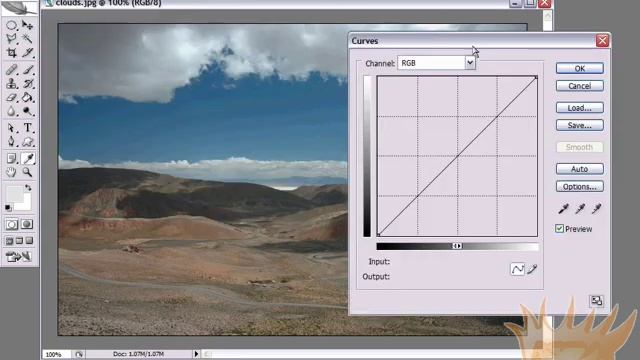
Task: Select the Custom Shape tool
Action: pyautogui.click(x=27, y=142)
